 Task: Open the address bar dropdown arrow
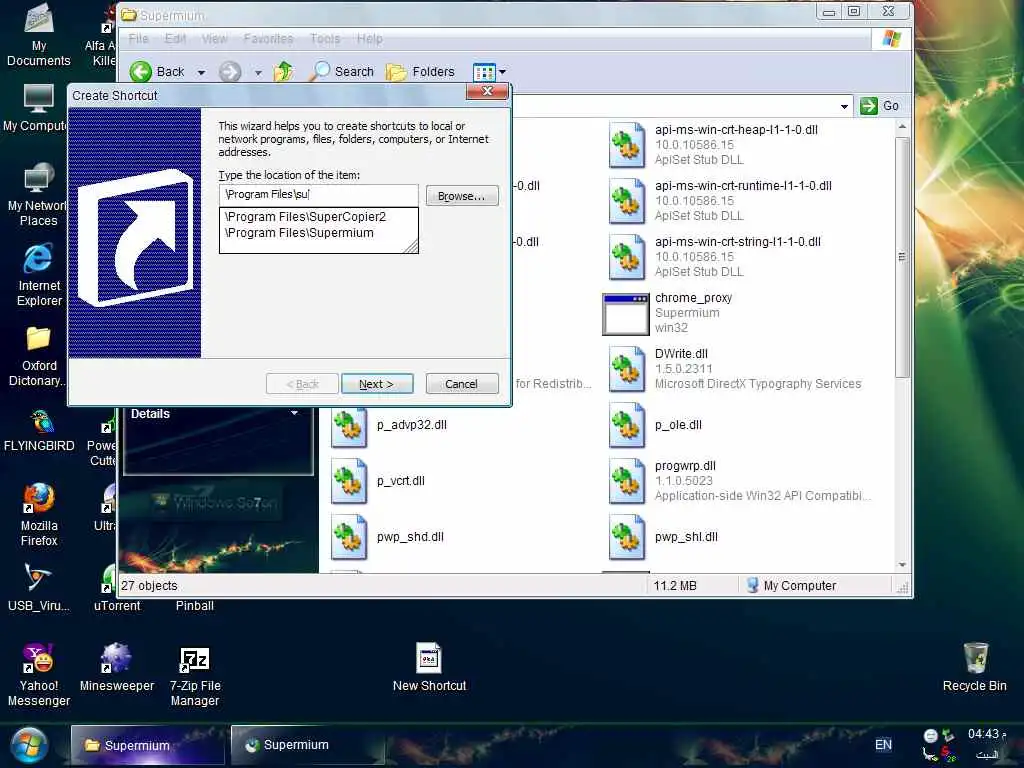pyautogui.click(x=844, y=106)
